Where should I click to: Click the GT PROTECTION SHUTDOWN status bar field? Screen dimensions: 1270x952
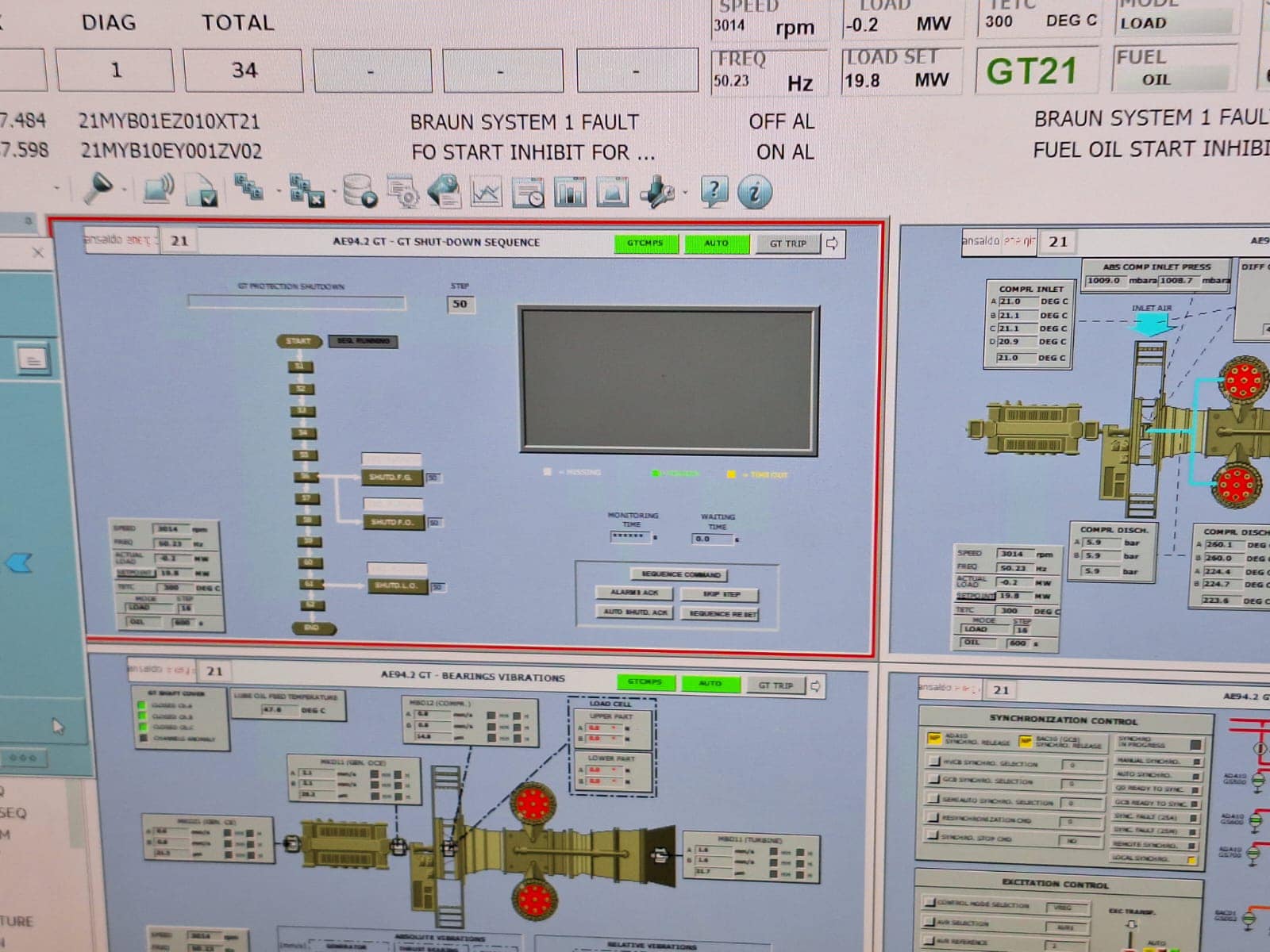click(x=296, y=302)
